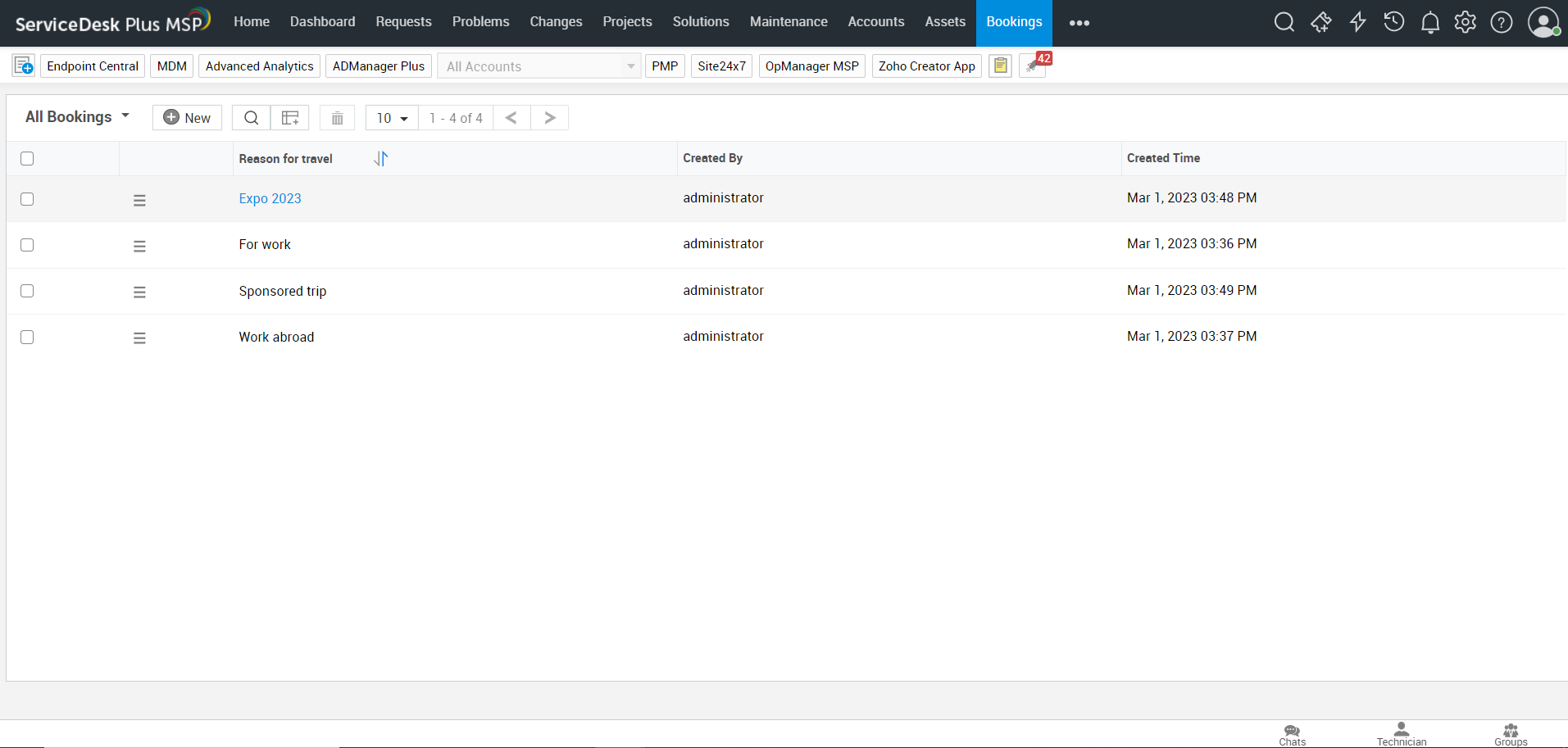This screenshot has width=1568, height=748.
Task: Open the settings gear icon
Action: coord(1466,22)
